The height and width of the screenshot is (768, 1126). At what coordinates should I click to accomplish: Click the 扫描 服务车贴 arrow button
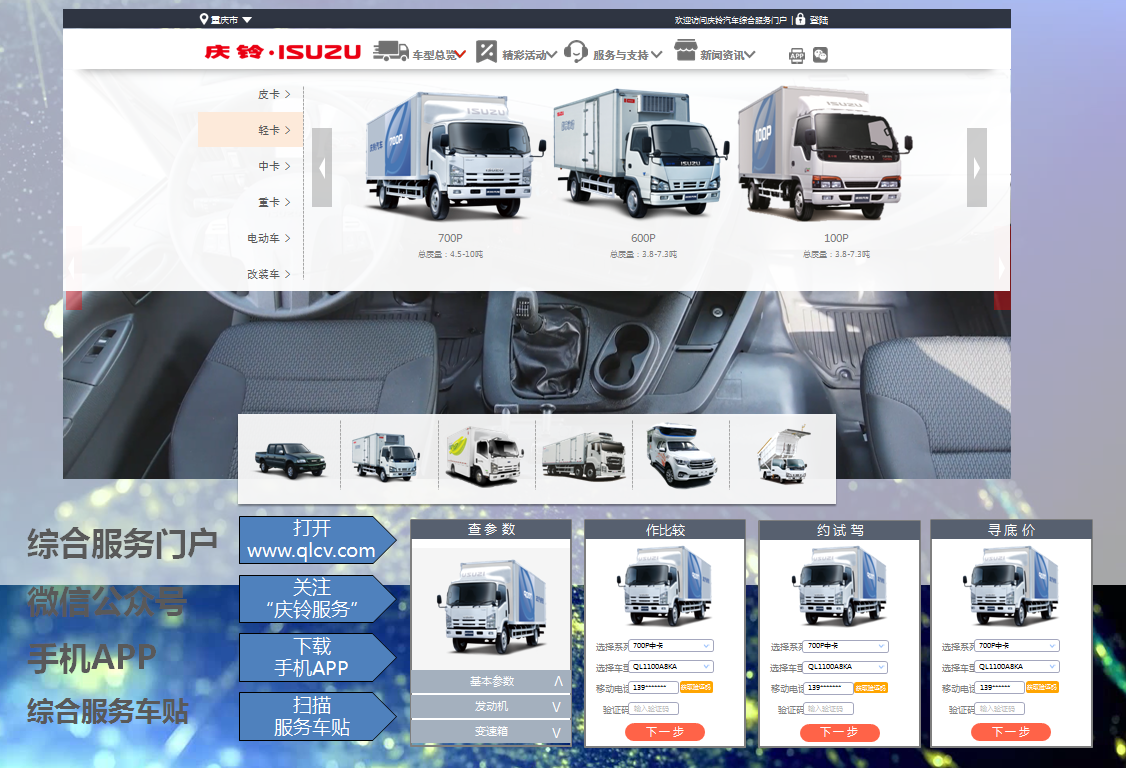317,716
